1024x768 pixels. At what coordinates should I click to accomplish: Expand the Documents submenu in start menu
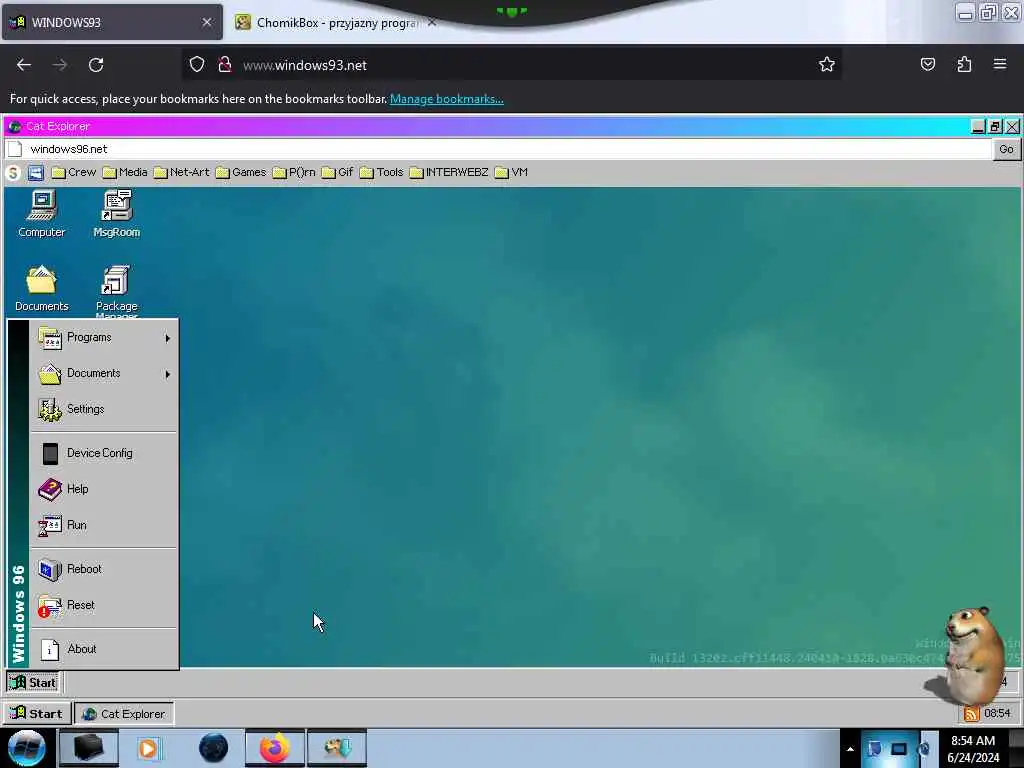tap(104, 374)
